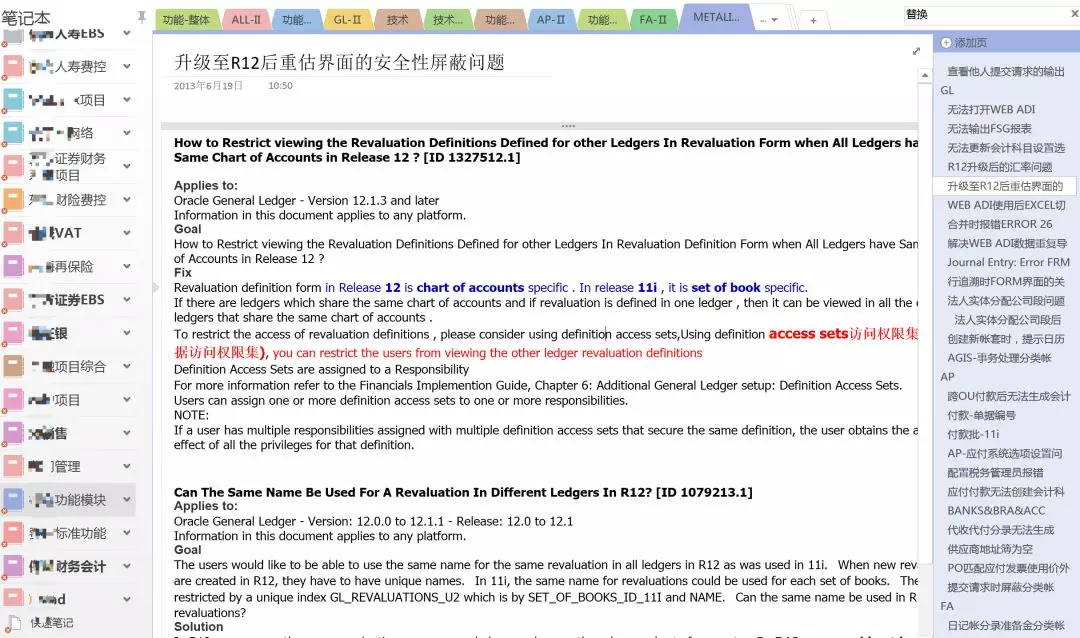Expand the 网络 notebook chevron
The height and width of the screenshot is (638, 1080).
[127, 133]
